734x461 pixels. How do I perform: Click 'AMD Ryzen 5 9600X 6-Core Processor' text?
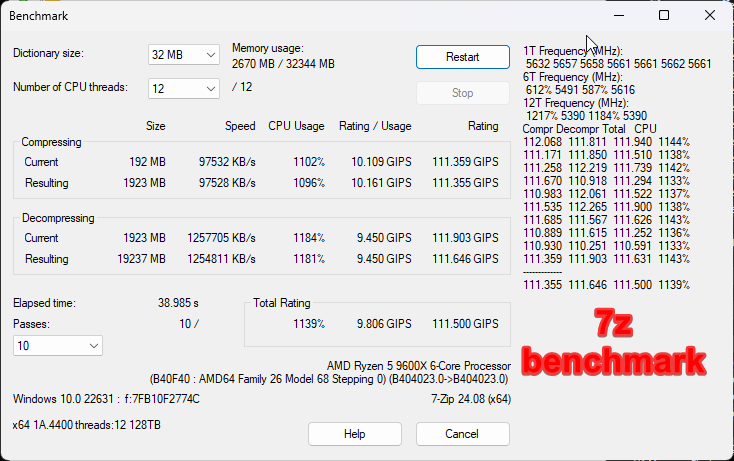tap(418, 366)
